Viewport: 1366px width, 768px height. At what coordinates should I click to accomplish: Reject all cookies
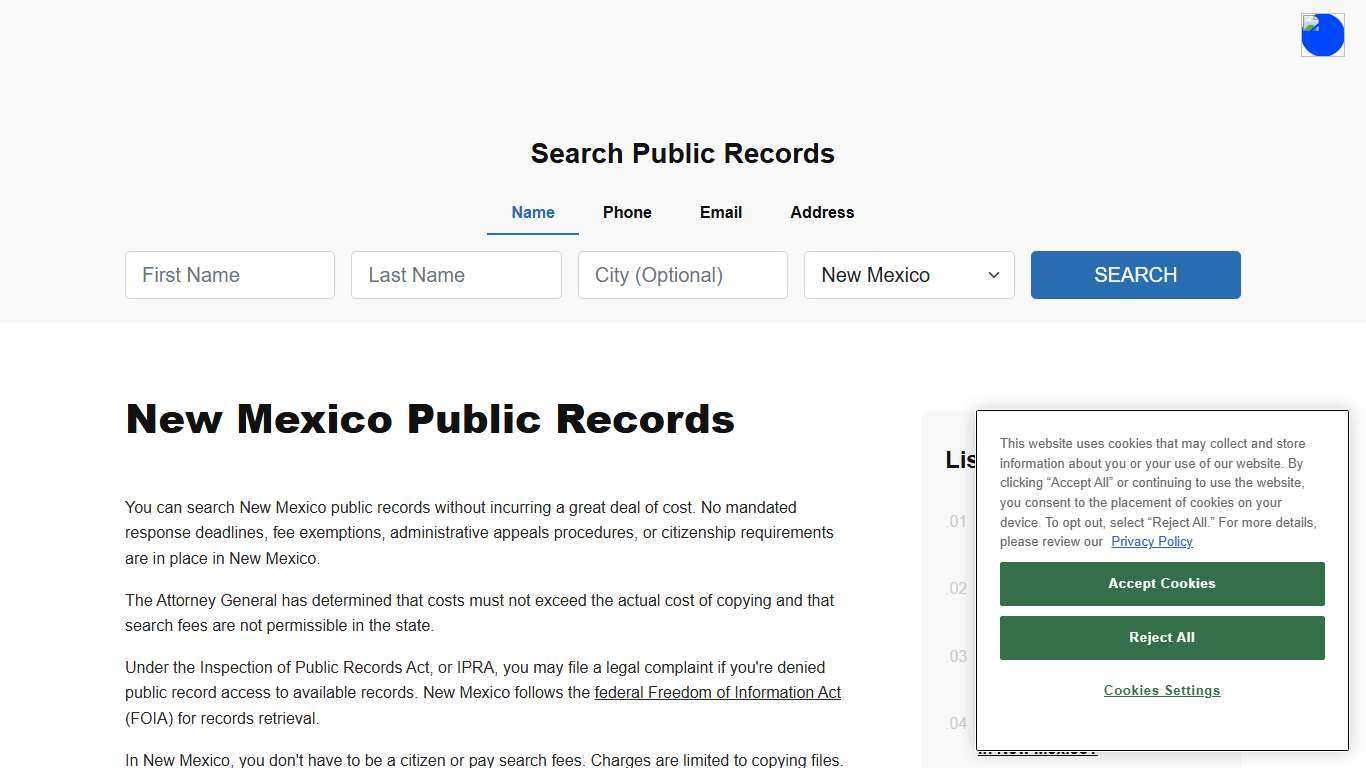(1161, 637)
